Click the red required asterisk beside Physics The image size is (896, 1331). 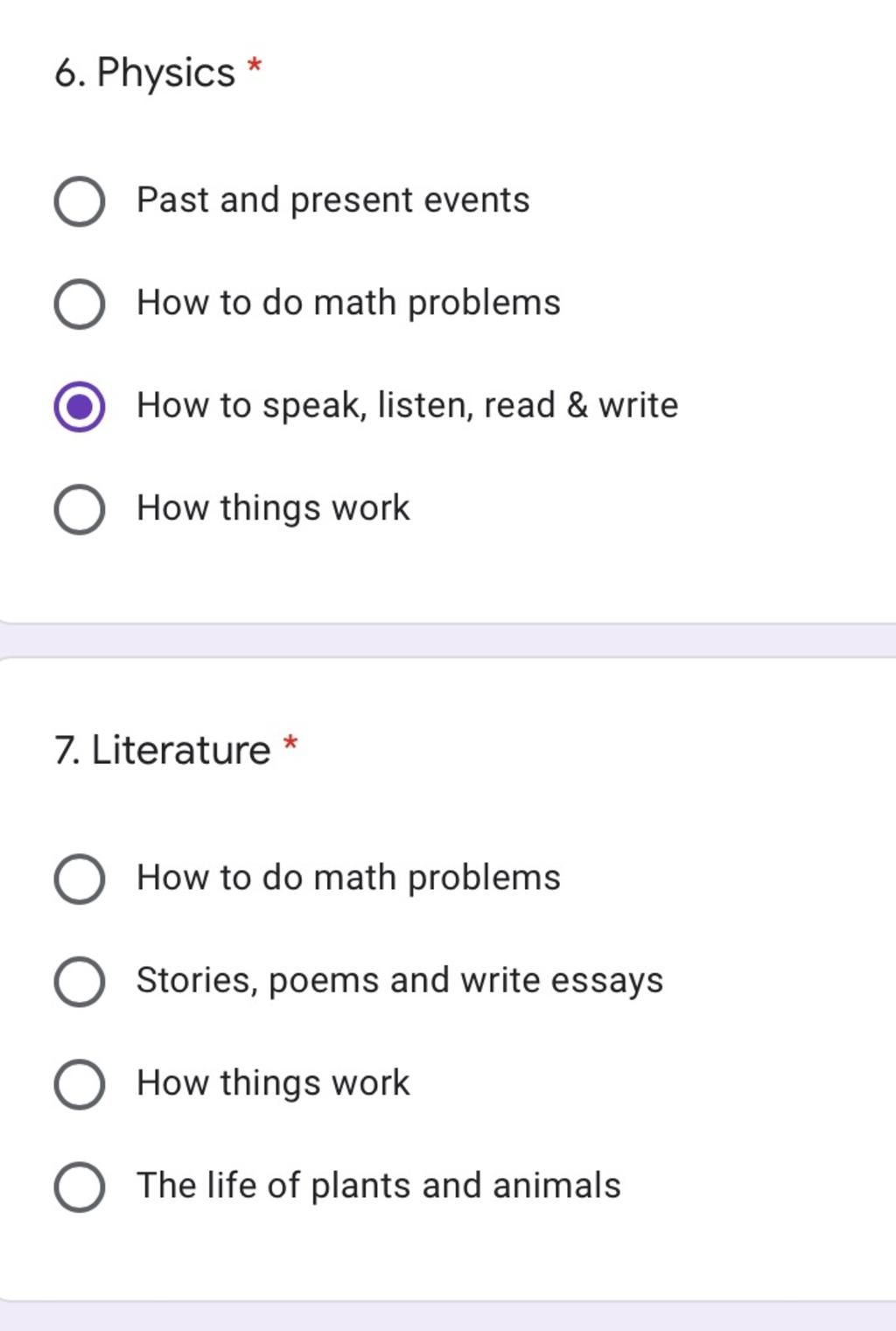click(x=255, y=66)
